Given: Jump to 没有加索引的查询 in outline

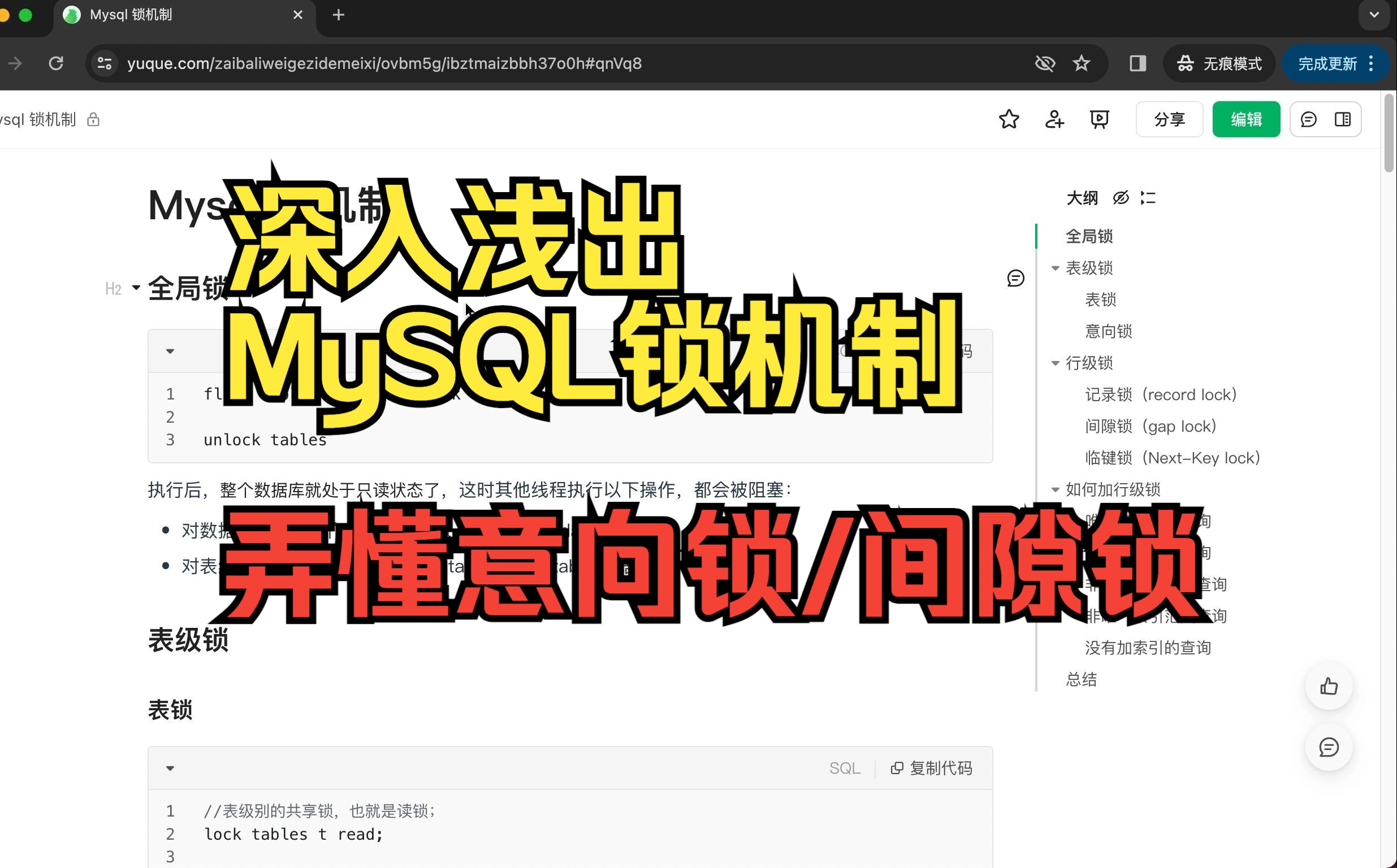Looking at the screenshot, I should point(1148,648).
